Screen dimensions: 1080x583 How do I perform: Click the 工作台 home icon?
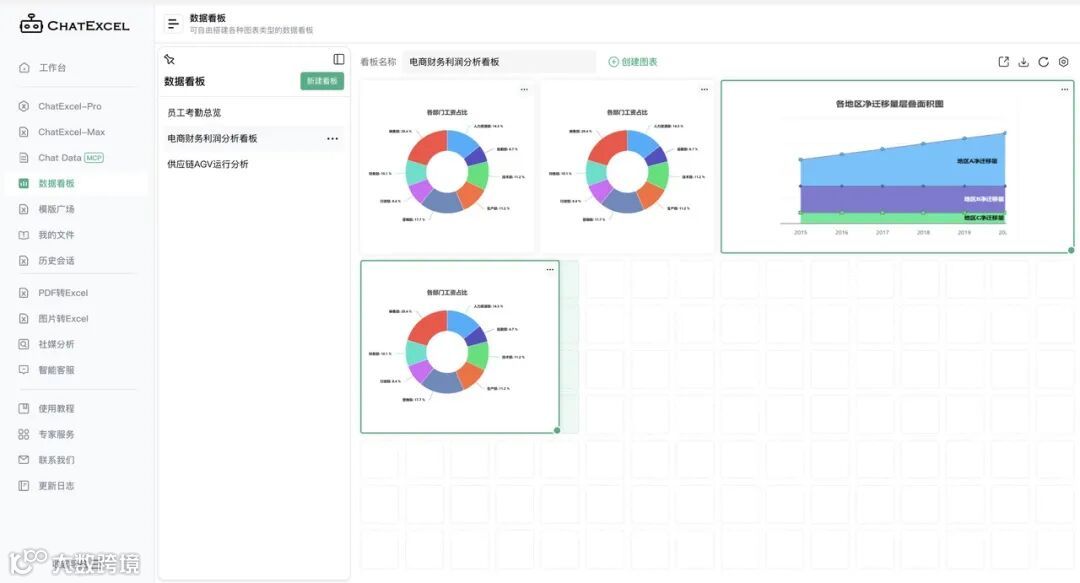pos(24,68)
